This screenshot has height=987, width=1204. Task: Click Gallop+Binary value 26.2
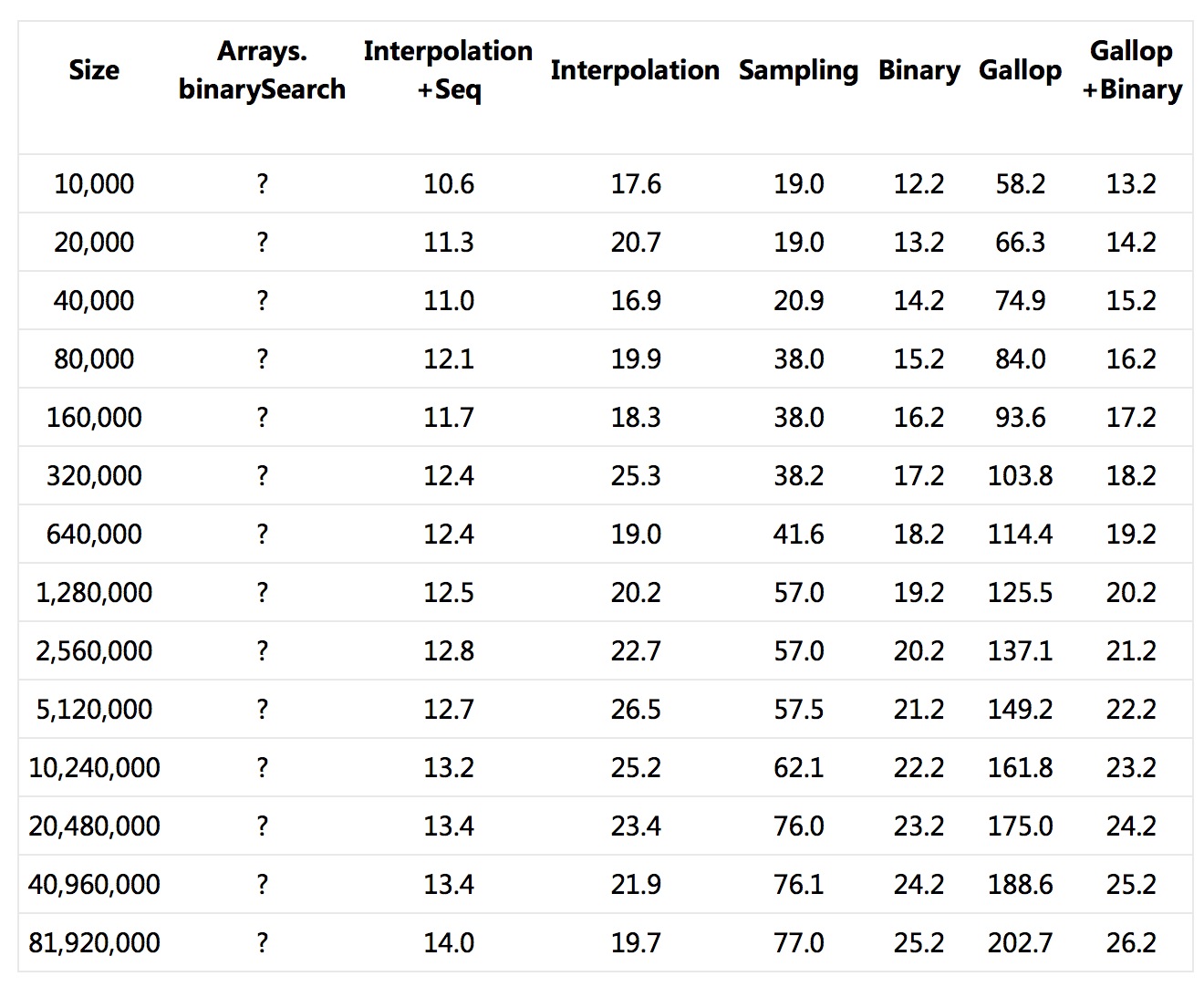[x=1131, y=942]
